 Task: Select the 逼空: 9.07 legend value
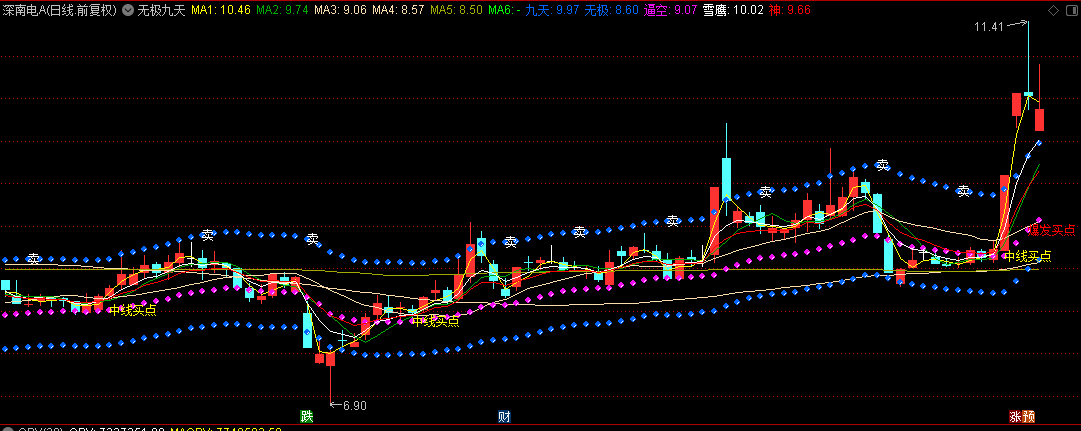coord(670,10)
